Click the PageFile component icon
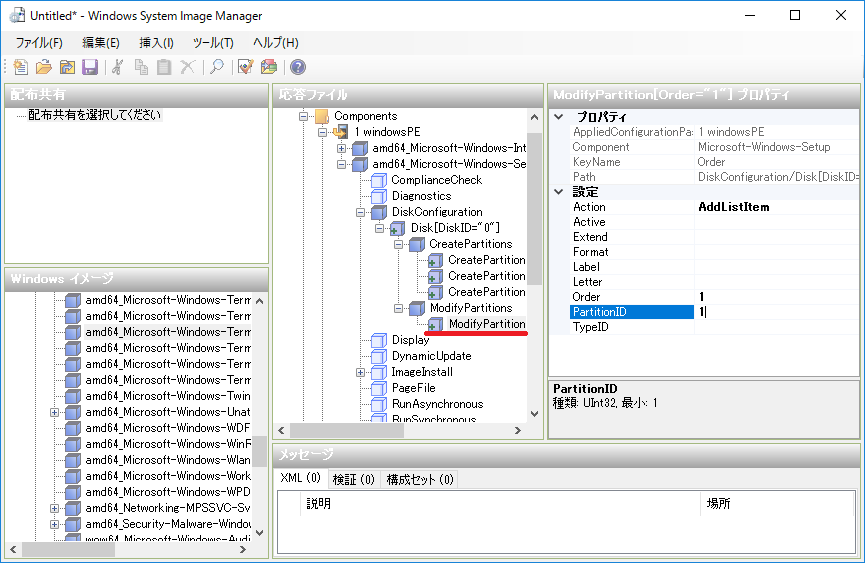The width and height of the screenshot is (865, 563). click(x=379, y=388)
